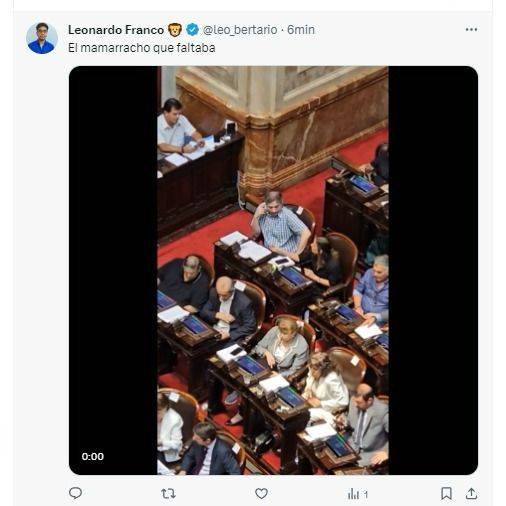506x506 pixels.
Task: Click the blue verified badge
Action: pyautogui.click(x=192, y=30)
